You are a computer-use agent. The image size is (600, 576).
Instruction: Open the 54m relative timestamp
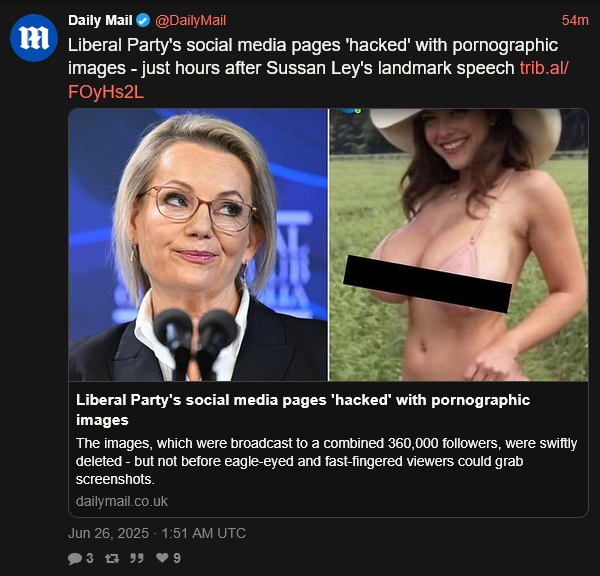575,20
